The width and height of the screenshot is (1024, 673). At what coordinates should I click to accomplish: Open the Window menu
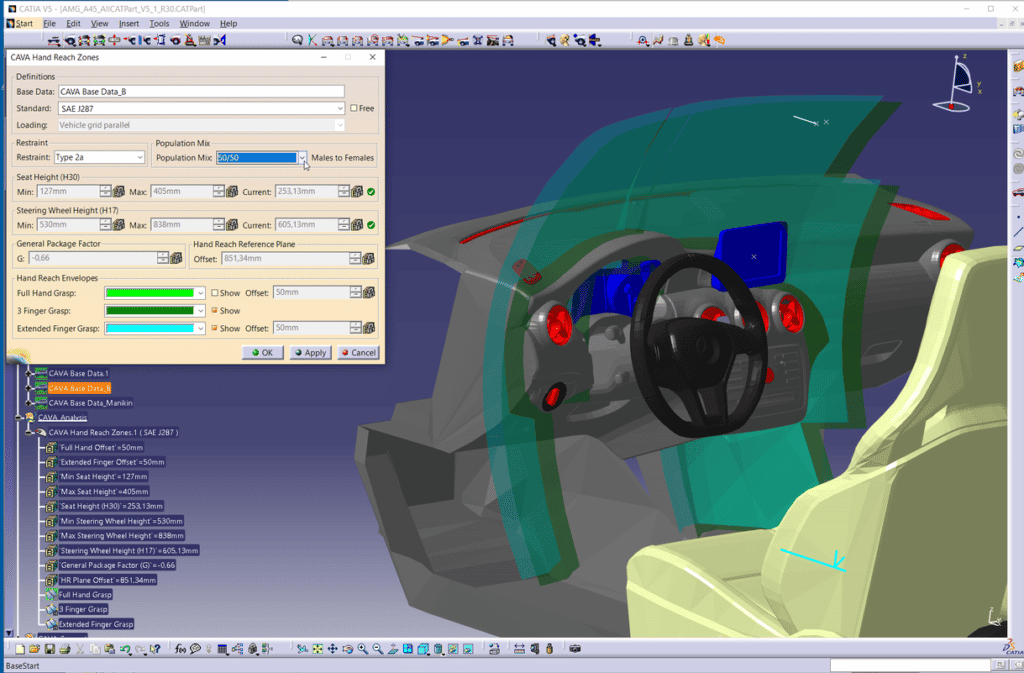195,23
